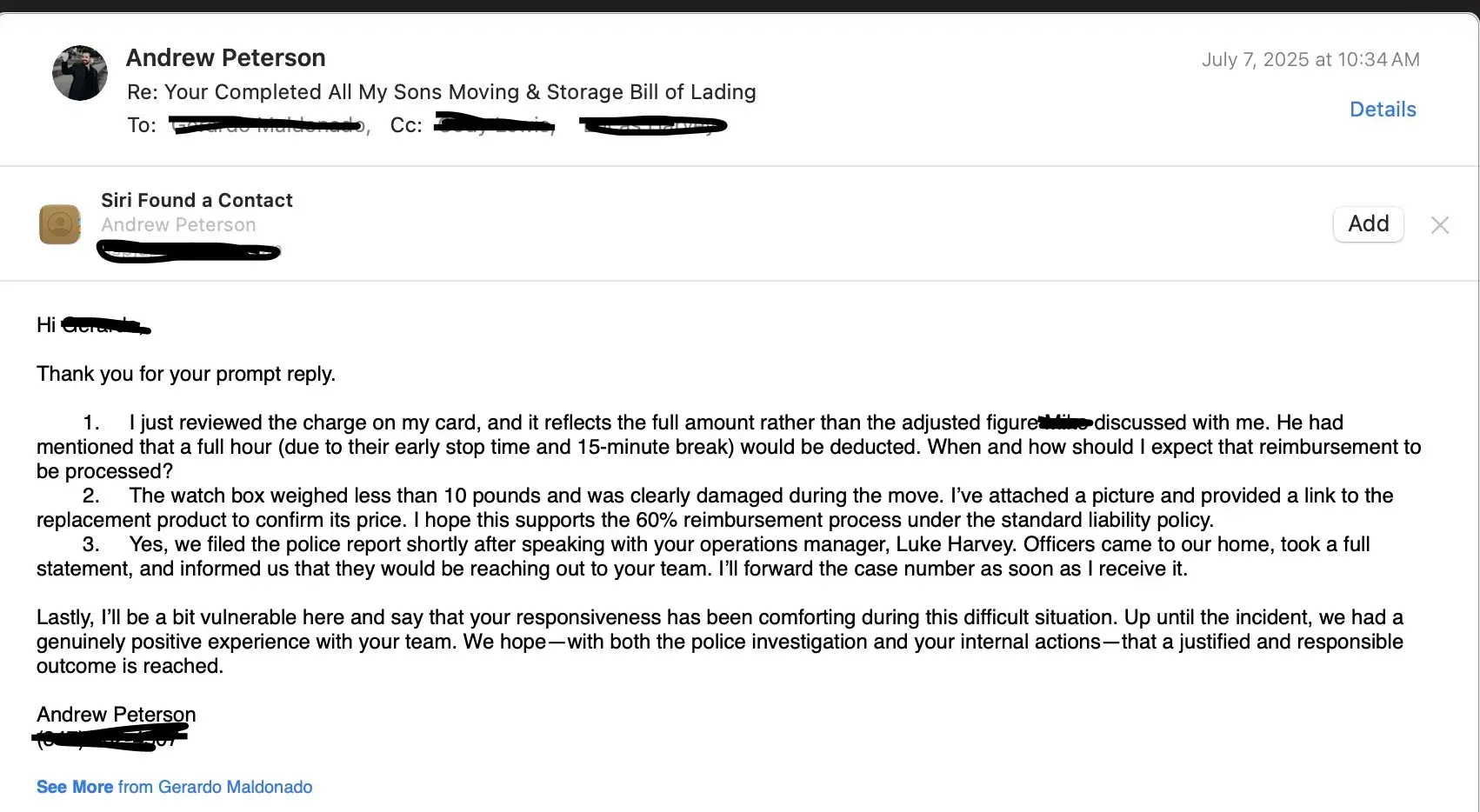
Task: Click the line "Thank you for your prompt reply"
Action: pyautogui.click(x=186, y=374)
